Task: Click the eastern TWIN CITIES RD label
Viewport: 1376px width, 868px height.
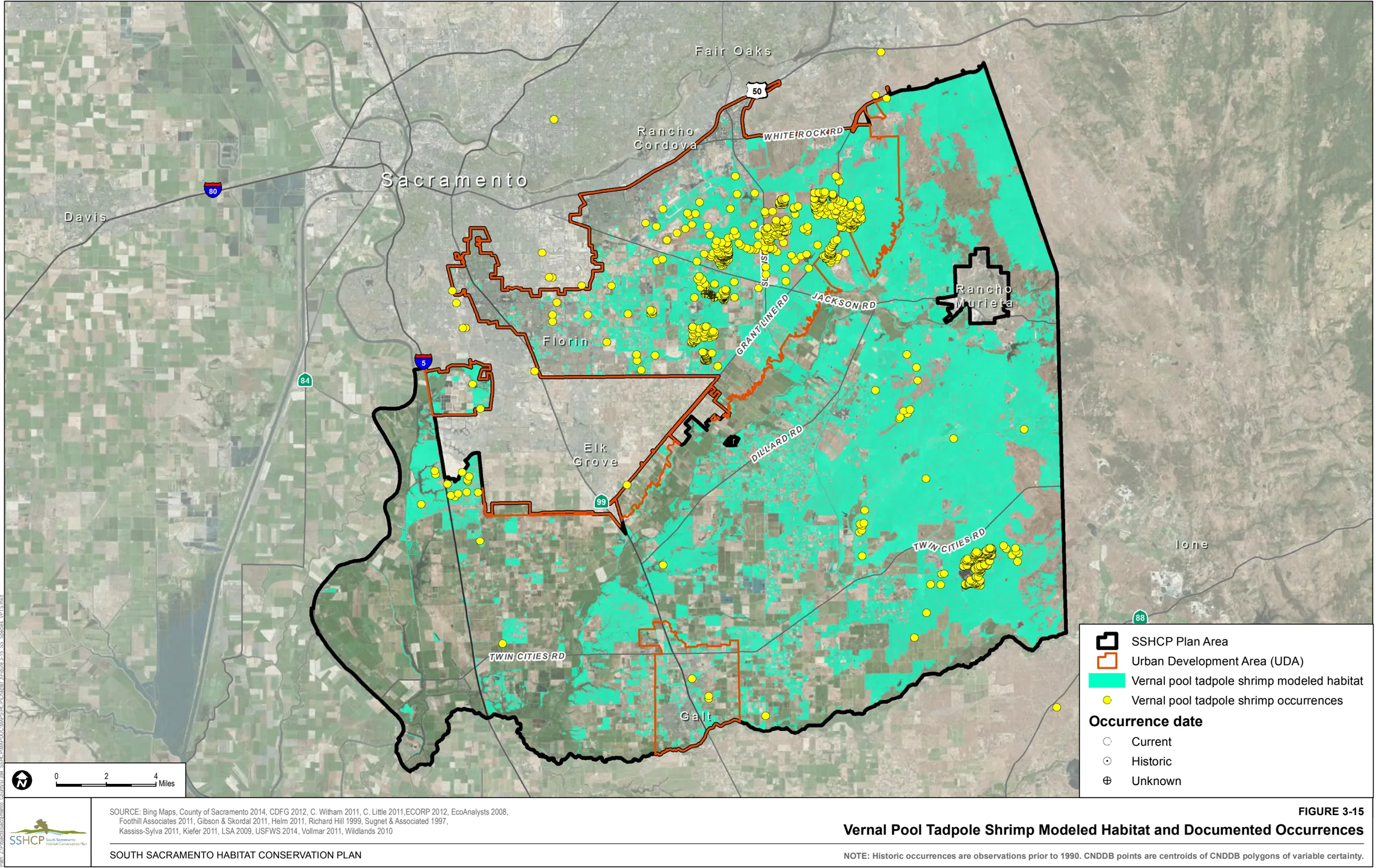Action: pos(949,540)
